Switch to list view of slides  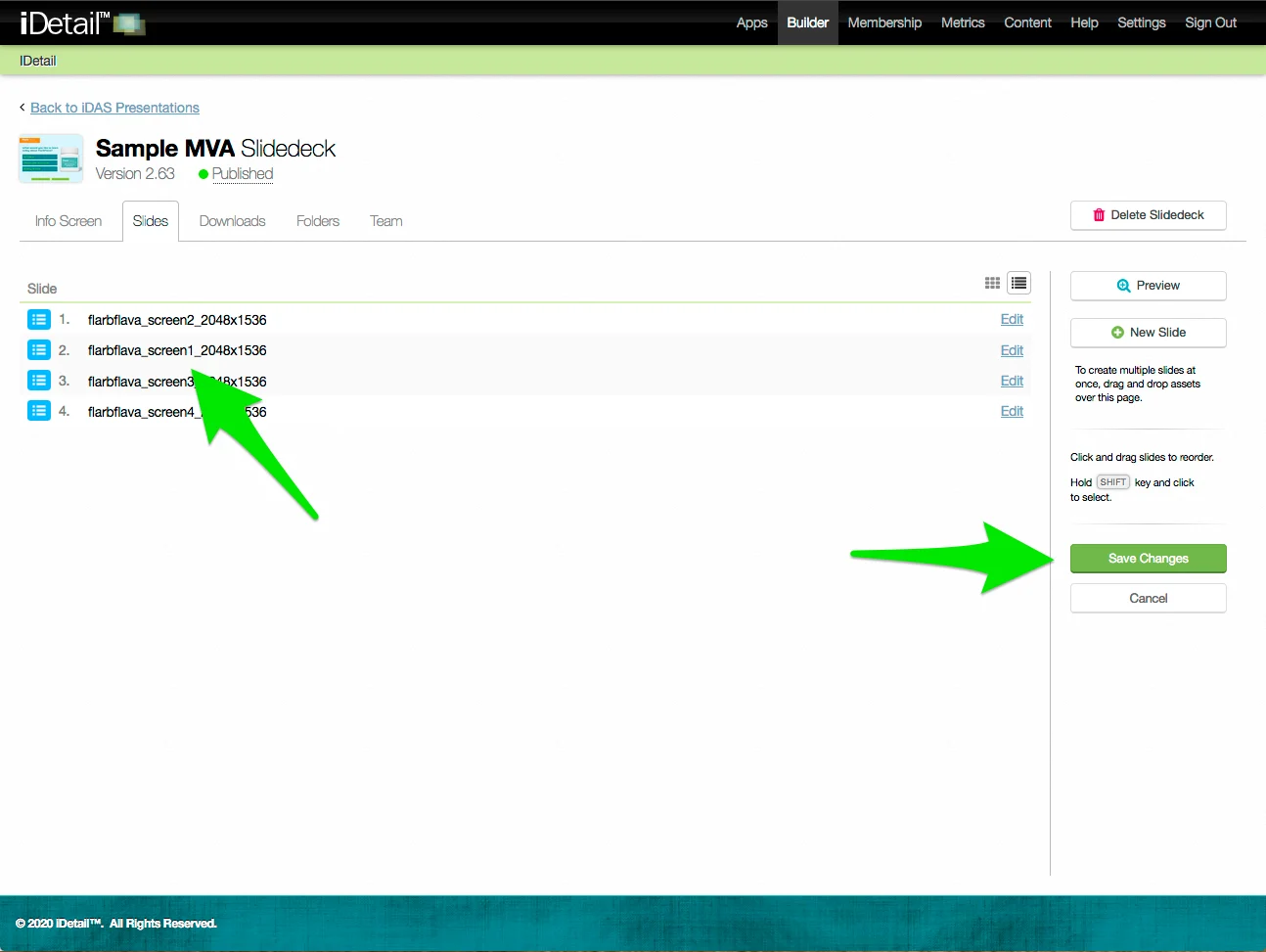click(x=1019, y=283)
